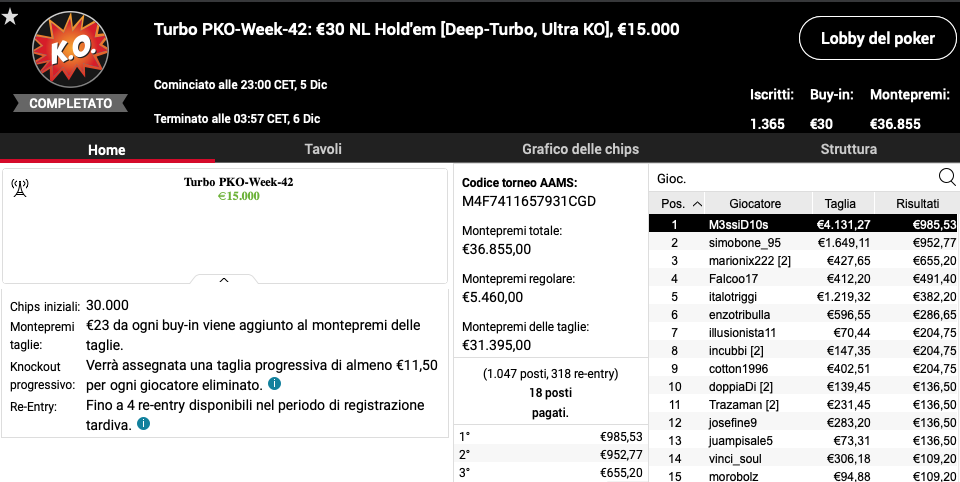Collapse the tournament banner with chevron
This screenshot has height=482, width=960.
pyautogui.click(x=224, y=280)
